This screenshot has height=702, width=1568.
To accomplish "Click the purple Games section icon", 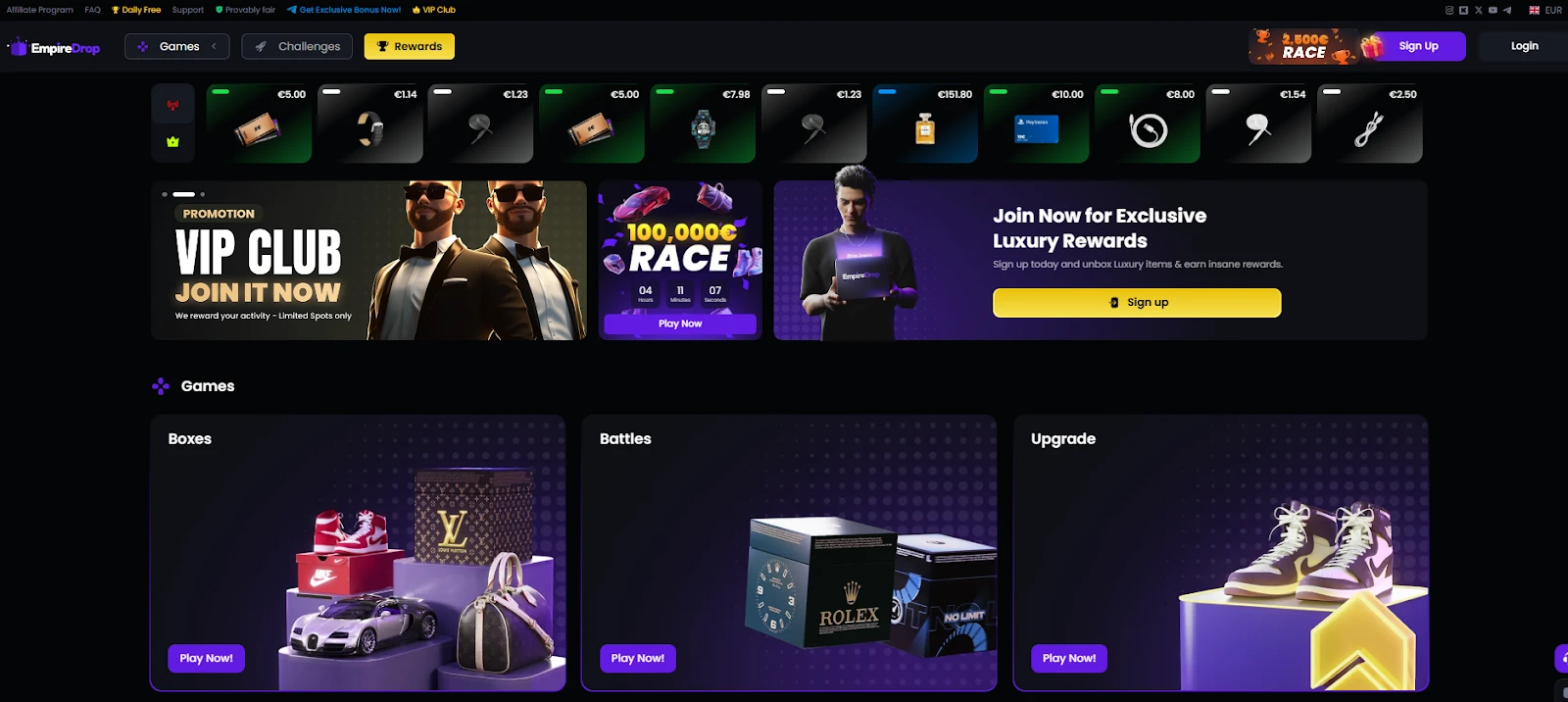I will coord(161,386).
